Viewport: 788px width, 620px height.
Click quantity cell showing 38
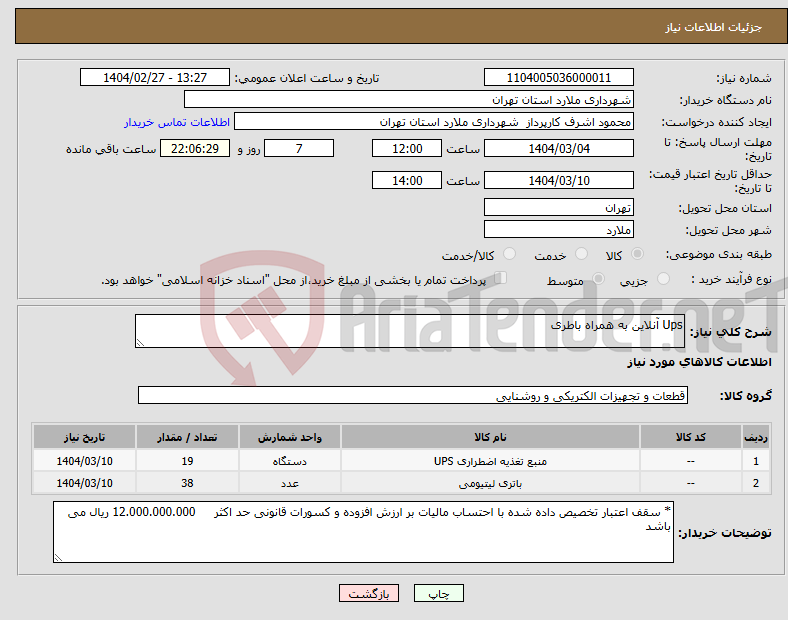point(187,483)
